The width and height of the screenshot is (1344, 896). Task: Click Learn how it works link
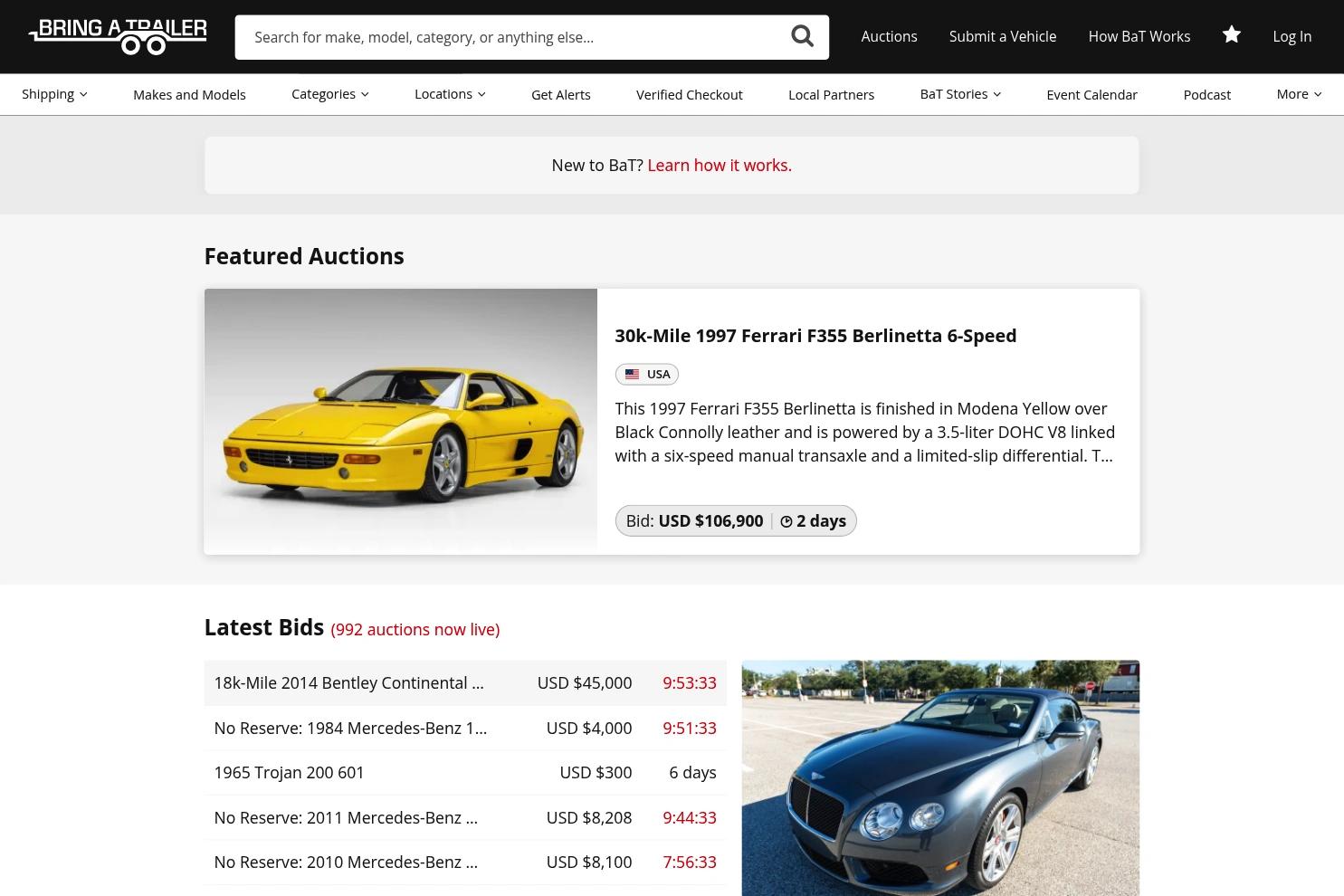pos(720,165)
